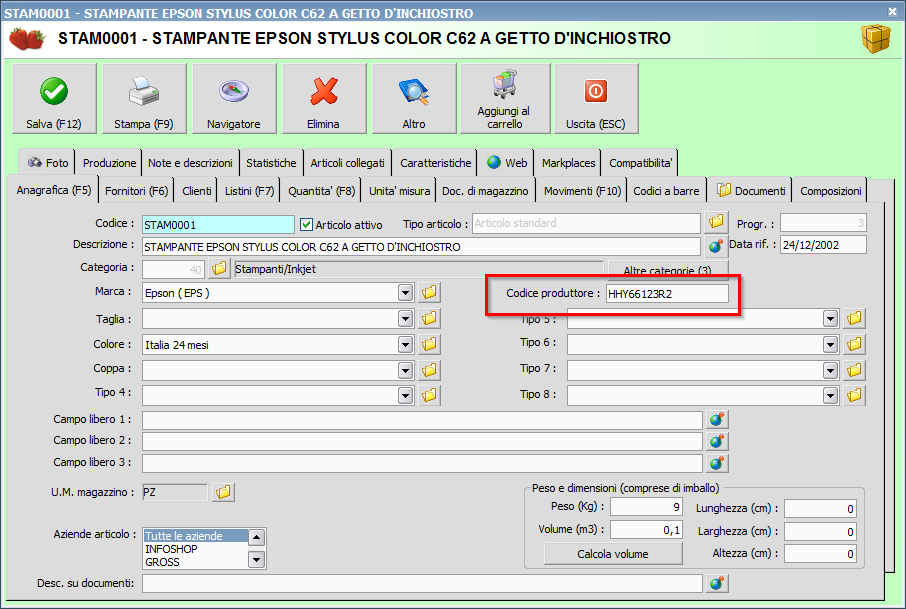This screenshot has width=906, height=609.
Task: Open the Compatibilita' tab
Action: [x=640, y=163]
